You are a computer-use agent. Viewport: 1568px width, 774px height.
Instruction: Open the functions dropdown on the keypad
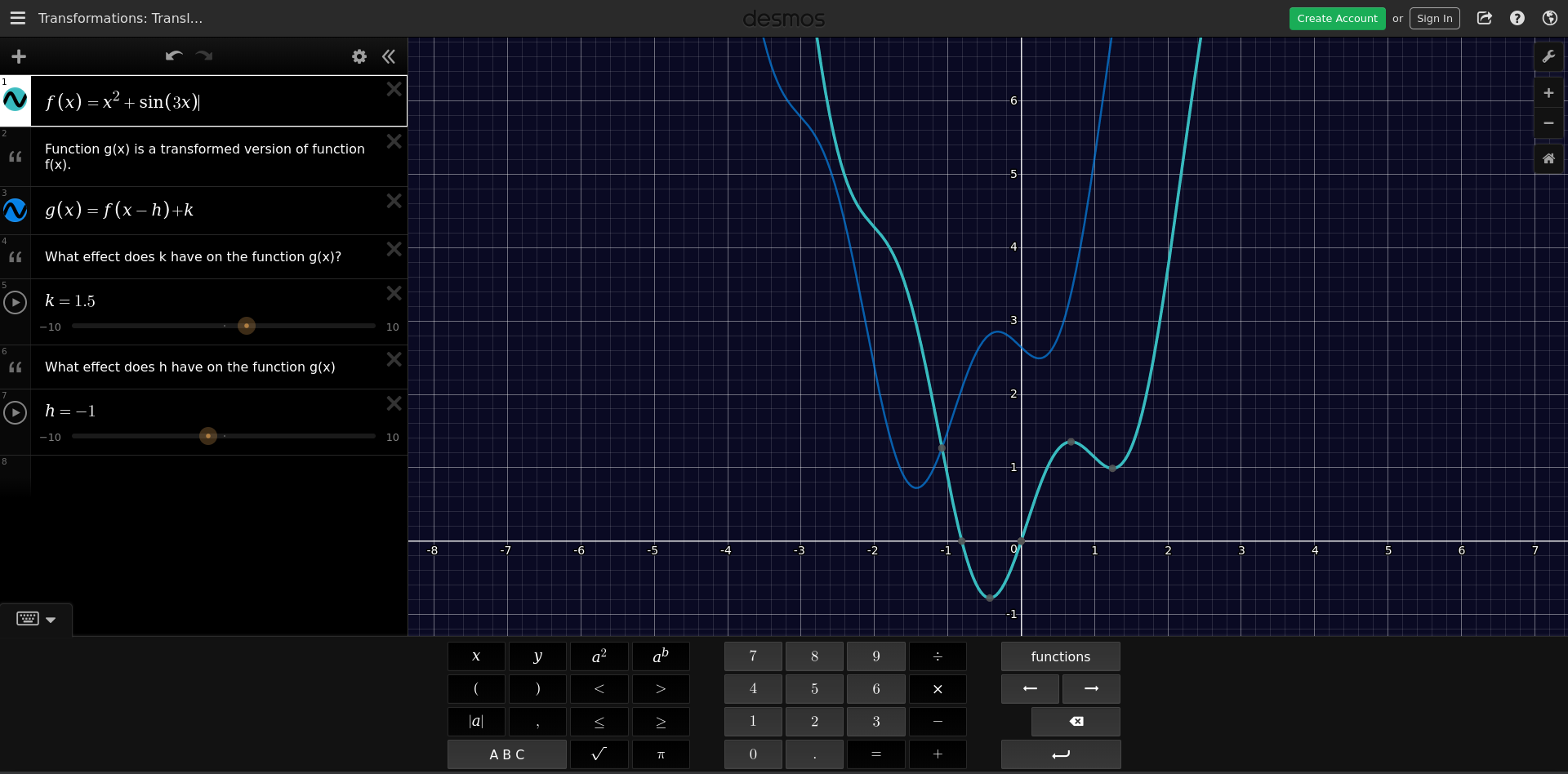tap(1059, 656)
